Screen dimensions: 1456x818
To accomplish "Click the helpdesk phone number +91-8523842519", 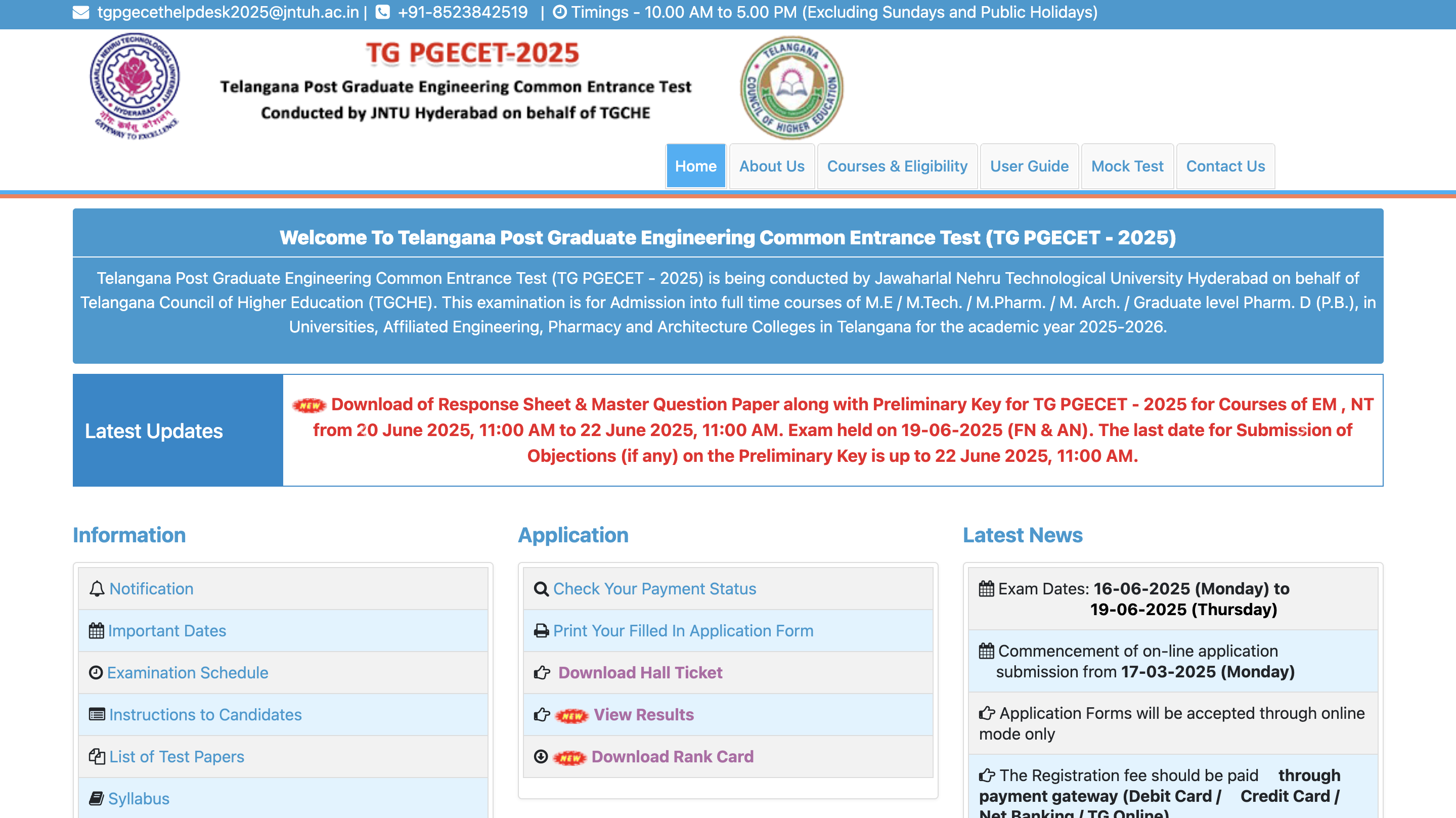I will click(462, 12).
